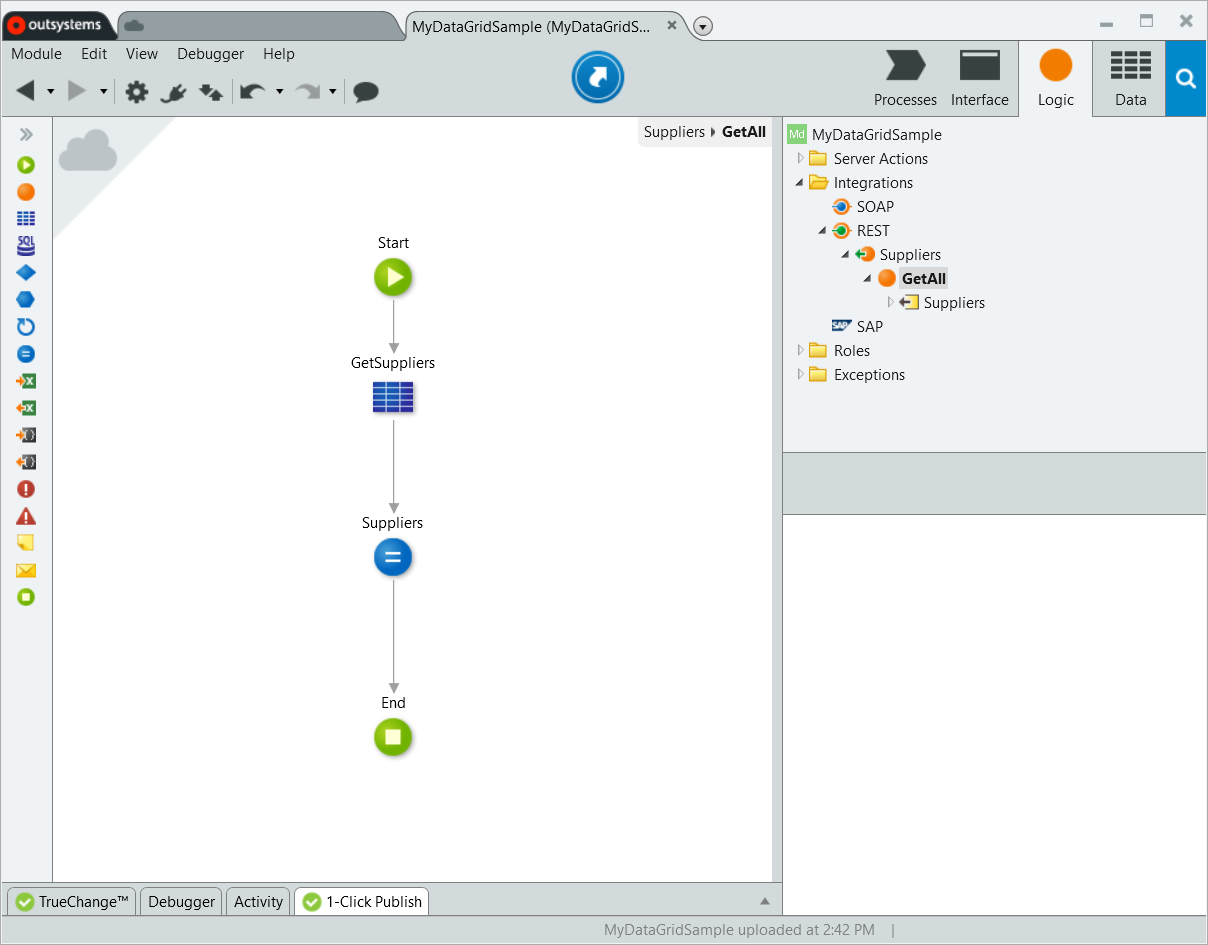Open the undo history dropdown arrow
The height and width of the screenshot is (945, 1208).
pyautogui.click(x=278, y=91)
